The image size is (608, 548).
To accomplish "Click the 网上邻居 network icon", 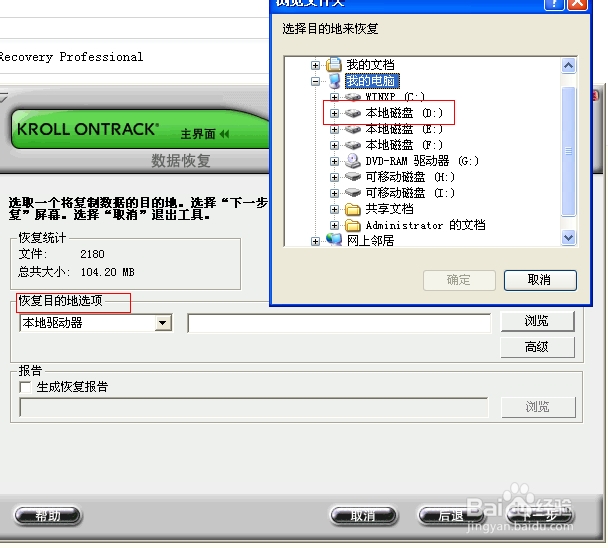I will [x=334, y=240].
